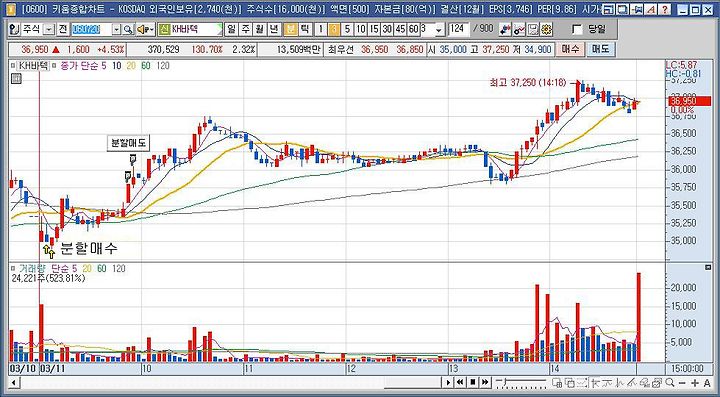The width and height of the screenshot is (720, 397).
Task: Click the left arrow of the horizontal scrollbar
Action: click(13, 382)
